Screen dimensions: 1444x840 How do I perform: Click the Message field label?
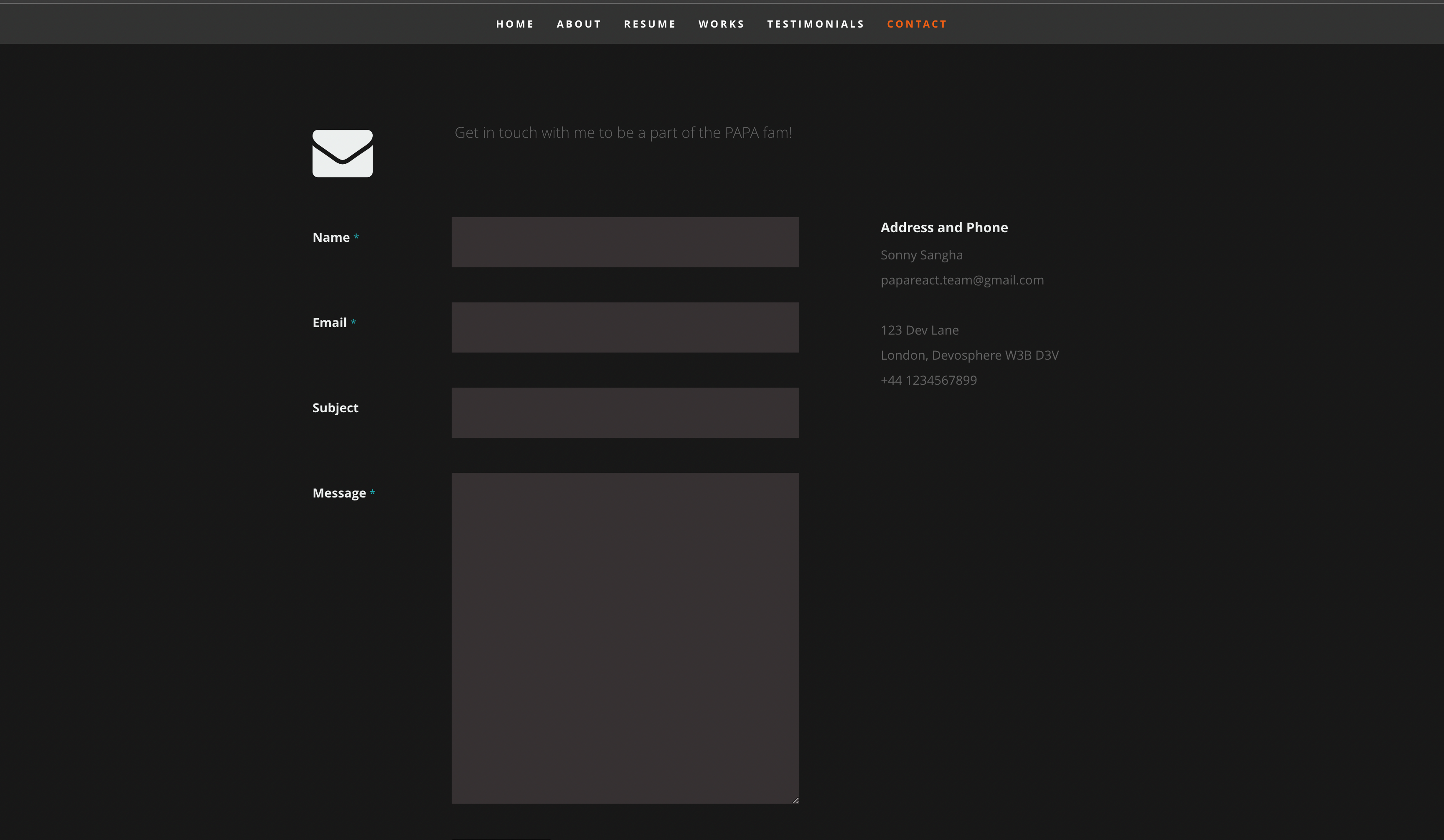point(339,493)
